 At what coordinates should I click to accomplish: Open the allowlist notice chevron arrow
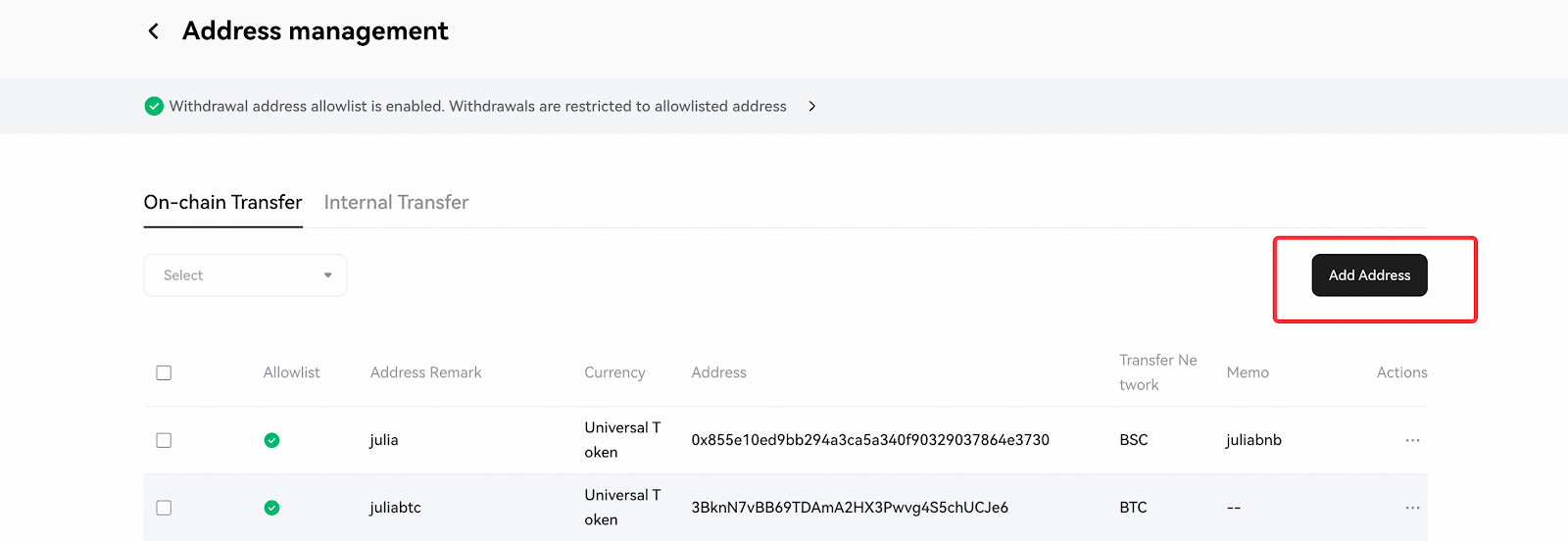coord(811,106)
